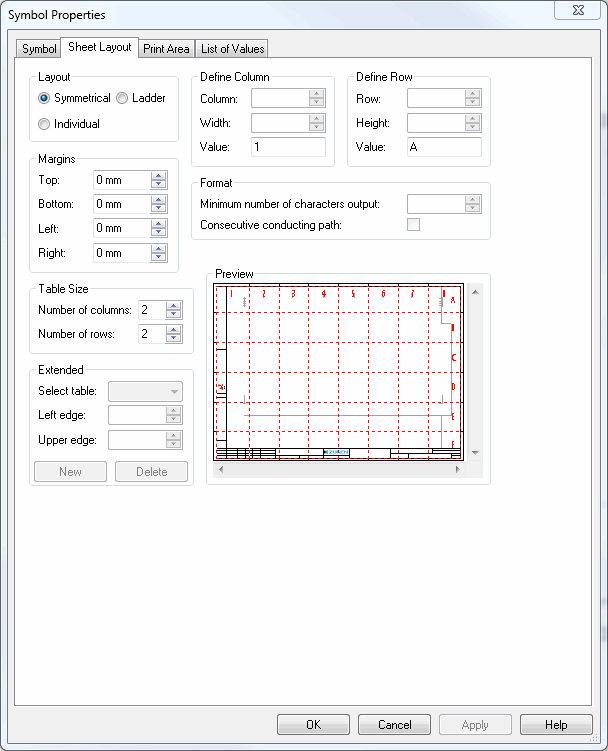Choose the Ladder layout radio button
This screenshot has height=751, width=608.
coord(122,98)
